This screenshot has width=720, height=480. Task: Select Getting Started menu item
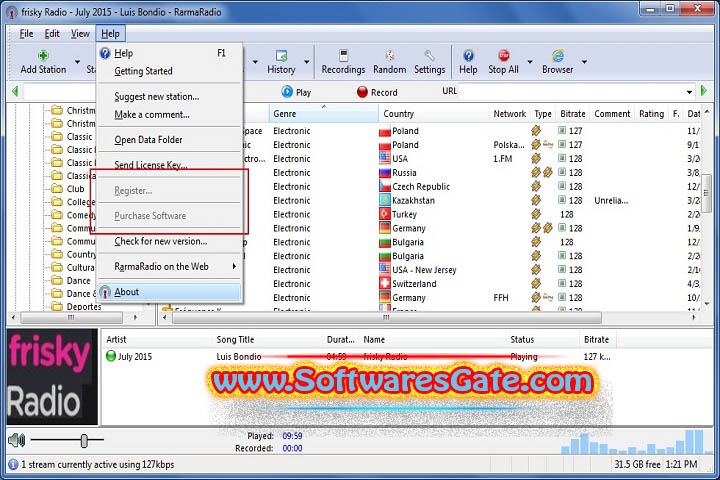(x=170, y=71)
